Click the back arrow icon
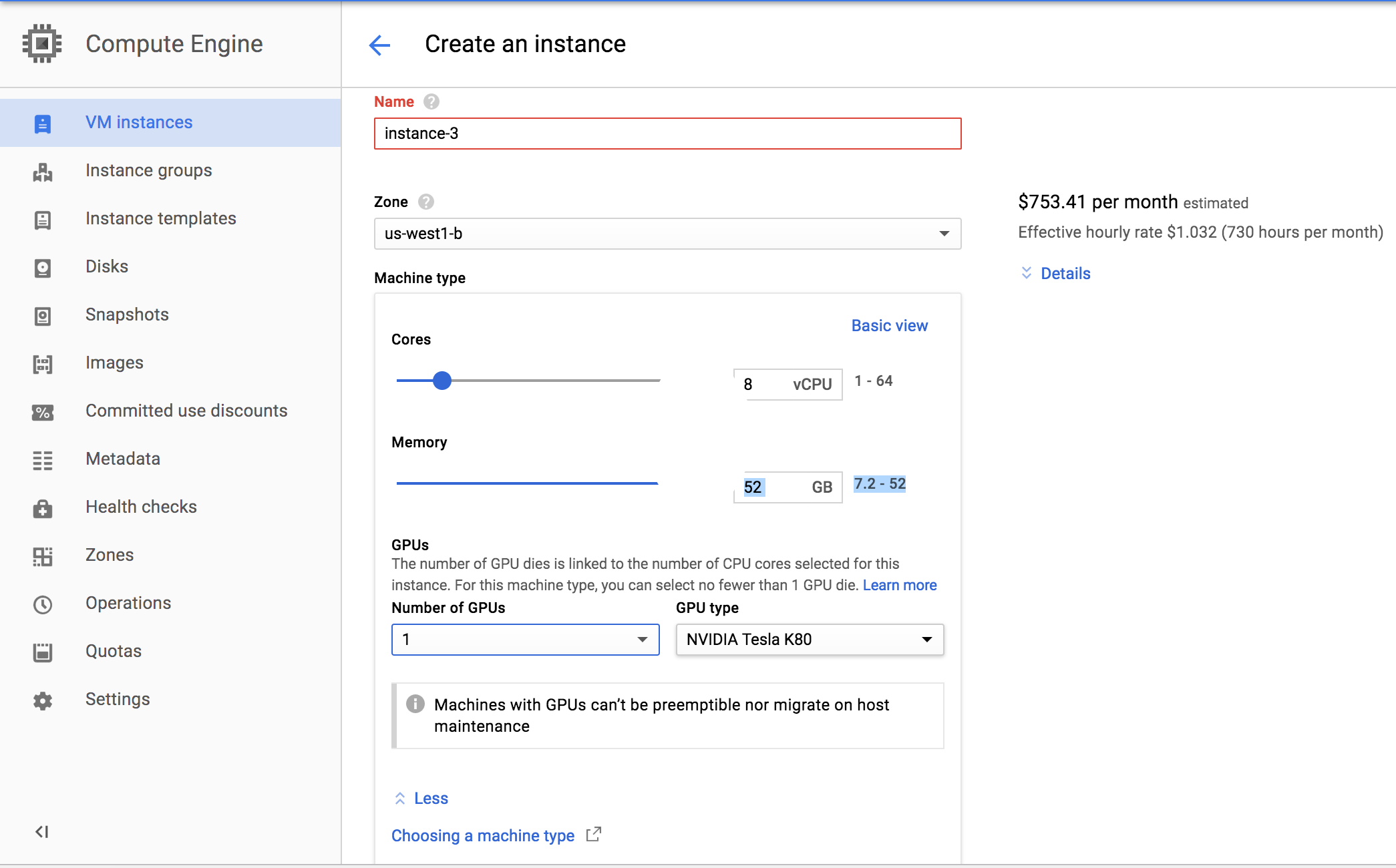Image resolution: width=1396 pixels, height=868 pixels. click(x=379, y=45)
